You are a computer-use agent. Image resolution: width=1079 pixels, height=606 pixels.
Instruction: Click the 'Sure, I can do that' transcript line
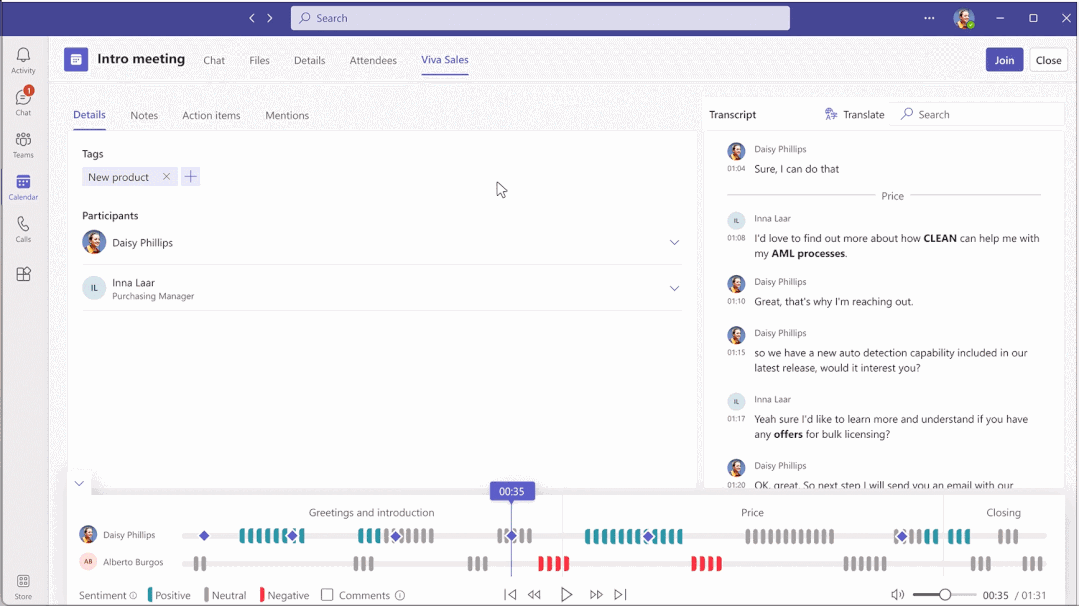coord(796,169)
